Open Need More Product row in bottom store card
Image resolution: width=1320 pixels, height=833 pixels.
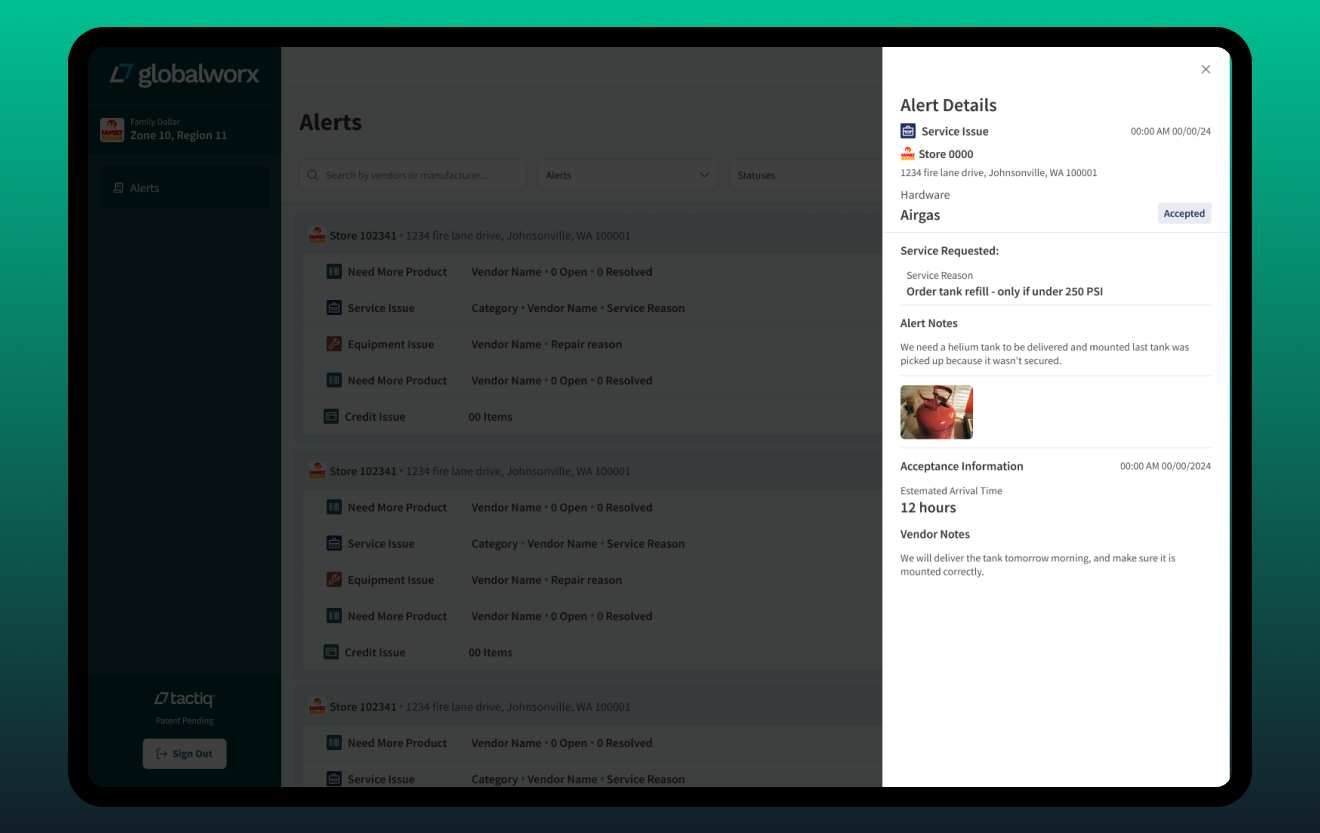593,743
